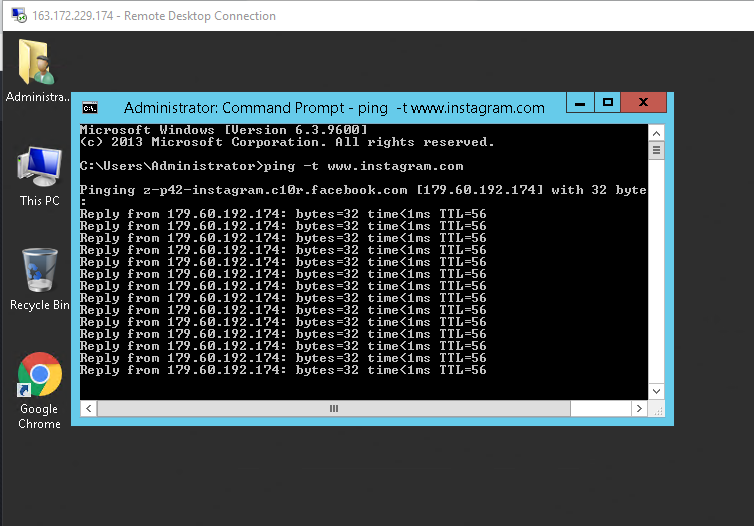The image size is (754, 526).
Task: Click the vertical scrollbar down arrow
Action: click(656, 391)
